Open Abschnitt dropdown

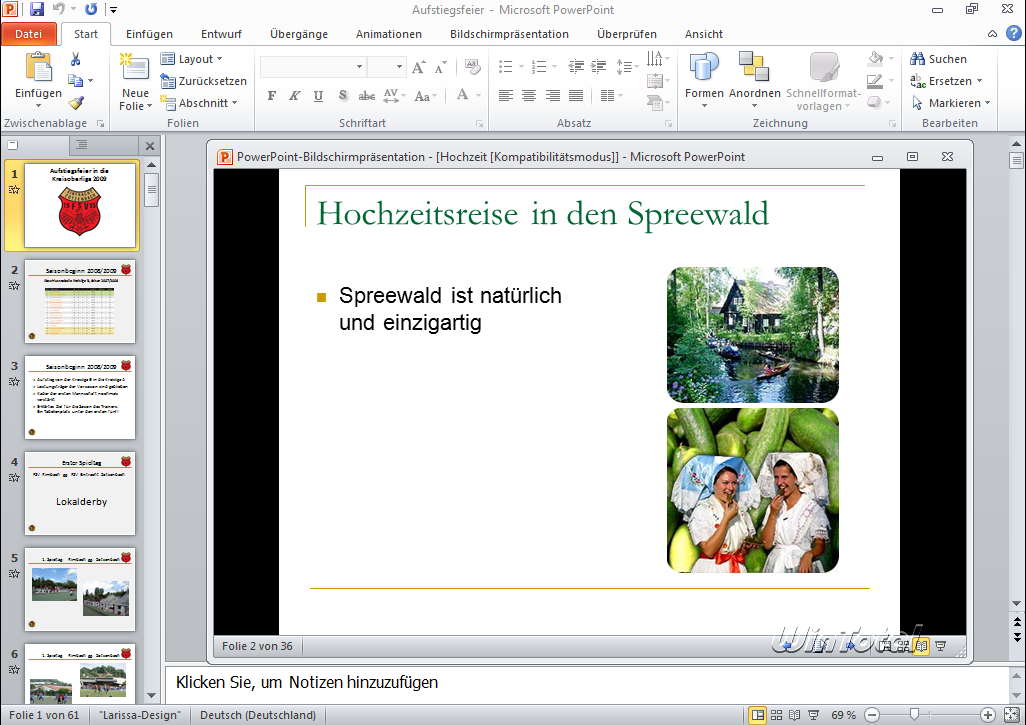[x=199, y=103]
